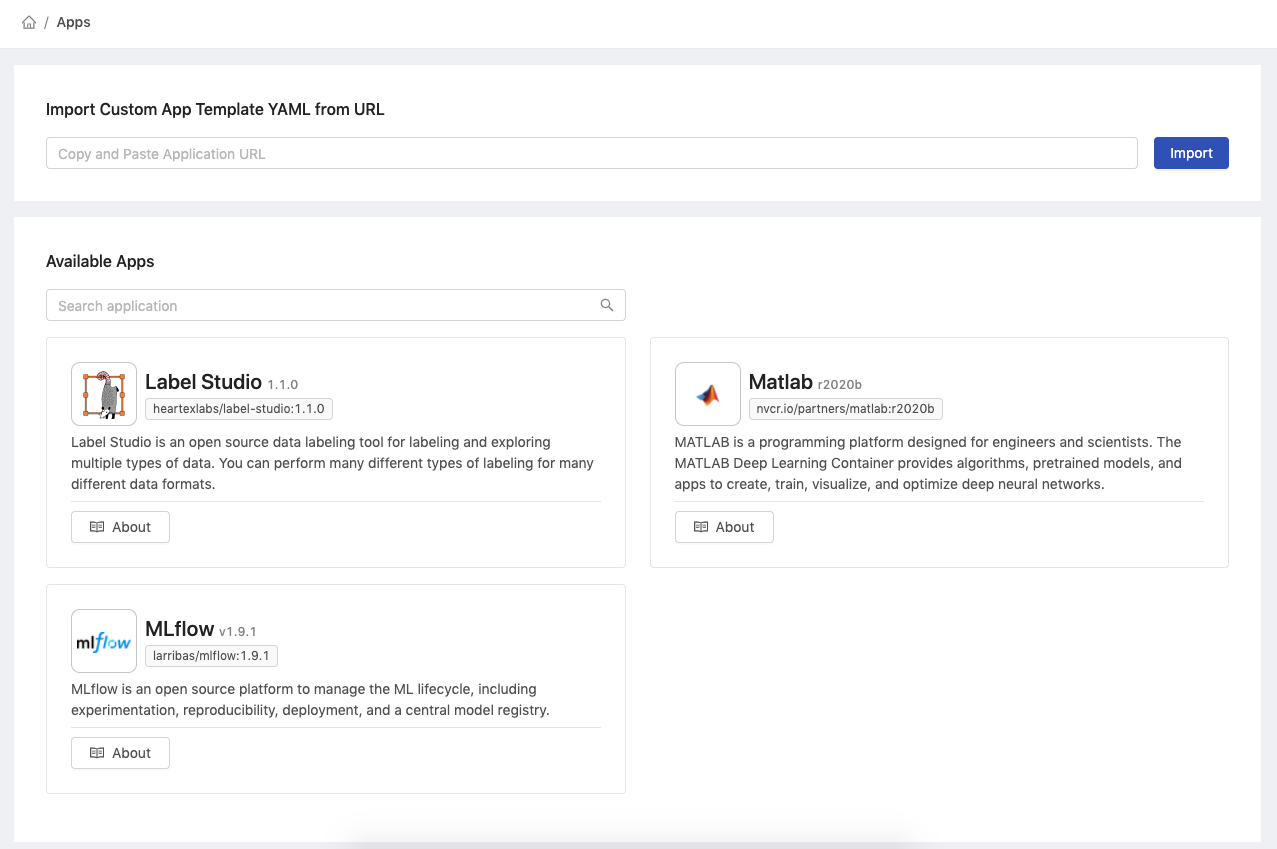This screenshot has width=1277, height=849.
Task: Click the search magnifier icon
Action: point(607,305)
